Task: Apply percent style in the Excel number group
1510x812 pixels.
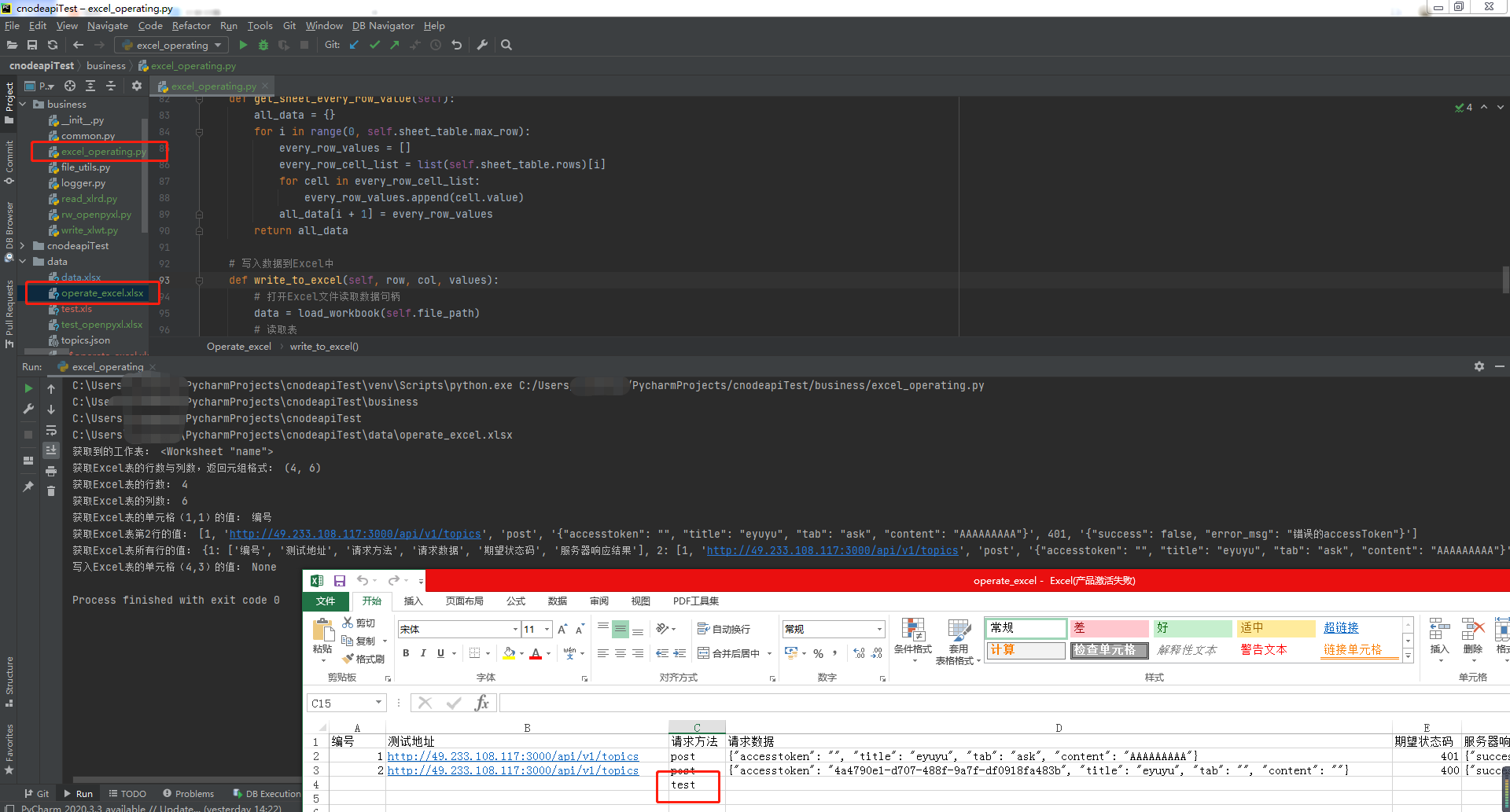Action: tap(819, 653)
